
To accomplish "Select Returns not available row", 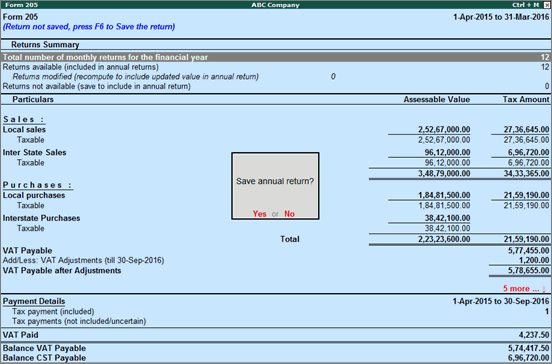I will coord(276,86).
